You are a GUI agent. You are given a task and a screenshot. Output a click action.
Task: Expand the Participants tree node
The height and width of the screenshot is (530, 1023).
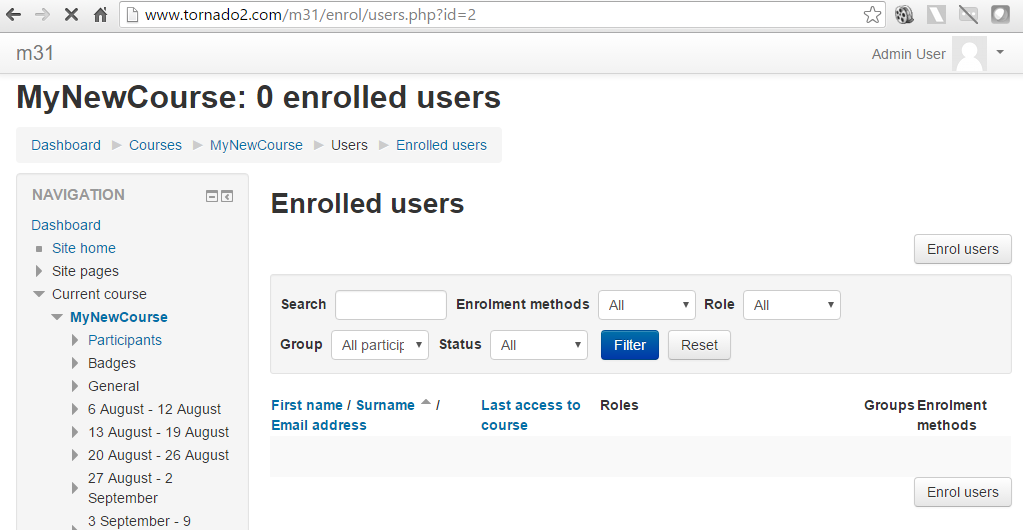[75, 340]
